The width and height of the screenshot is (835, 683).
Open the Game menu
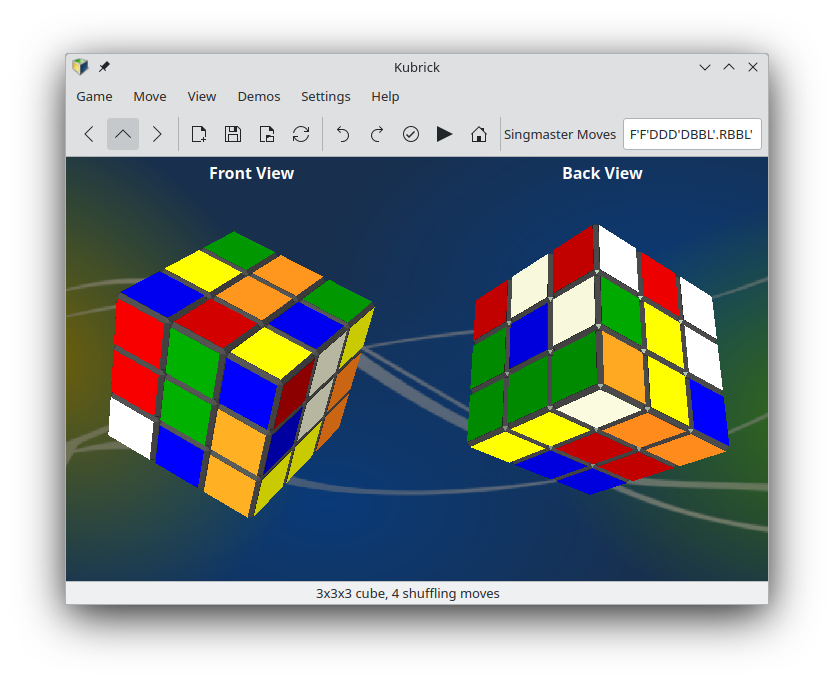94,97
